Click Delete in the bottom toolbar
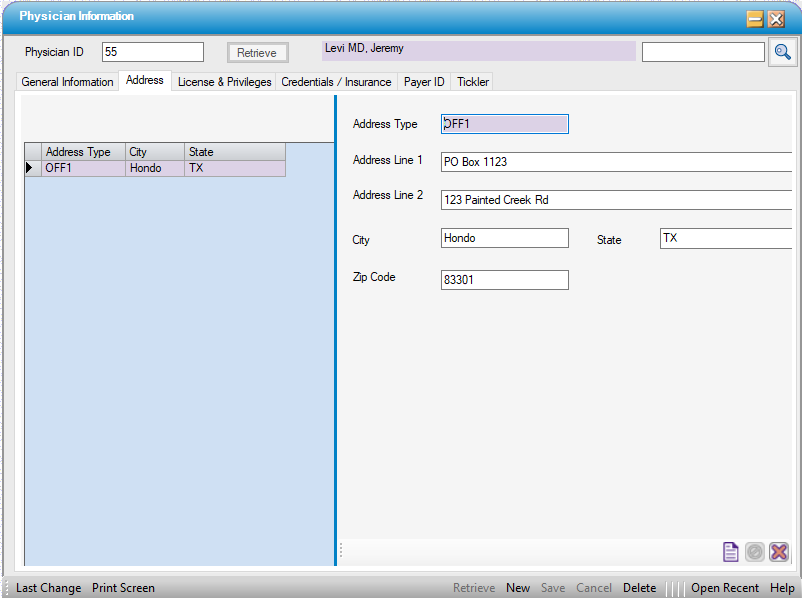This screenshot has width=802, height=598. pyautogui.click(x=639, y=588)
